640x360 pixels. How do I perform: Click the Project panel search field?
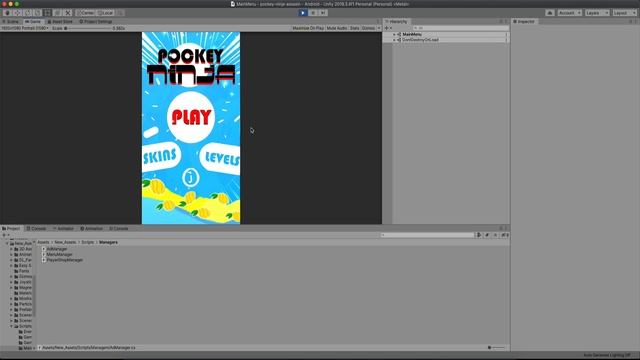coord(427,235)
